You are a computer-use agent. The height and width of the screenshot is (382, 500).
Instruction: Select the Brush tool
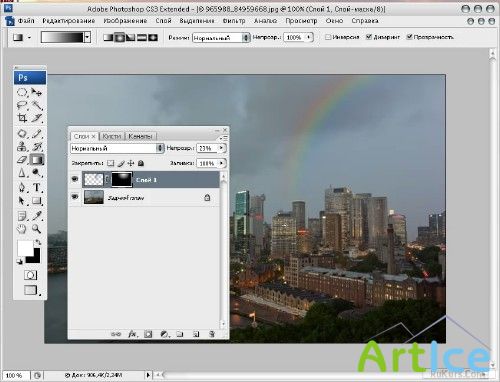click(37, 134)
